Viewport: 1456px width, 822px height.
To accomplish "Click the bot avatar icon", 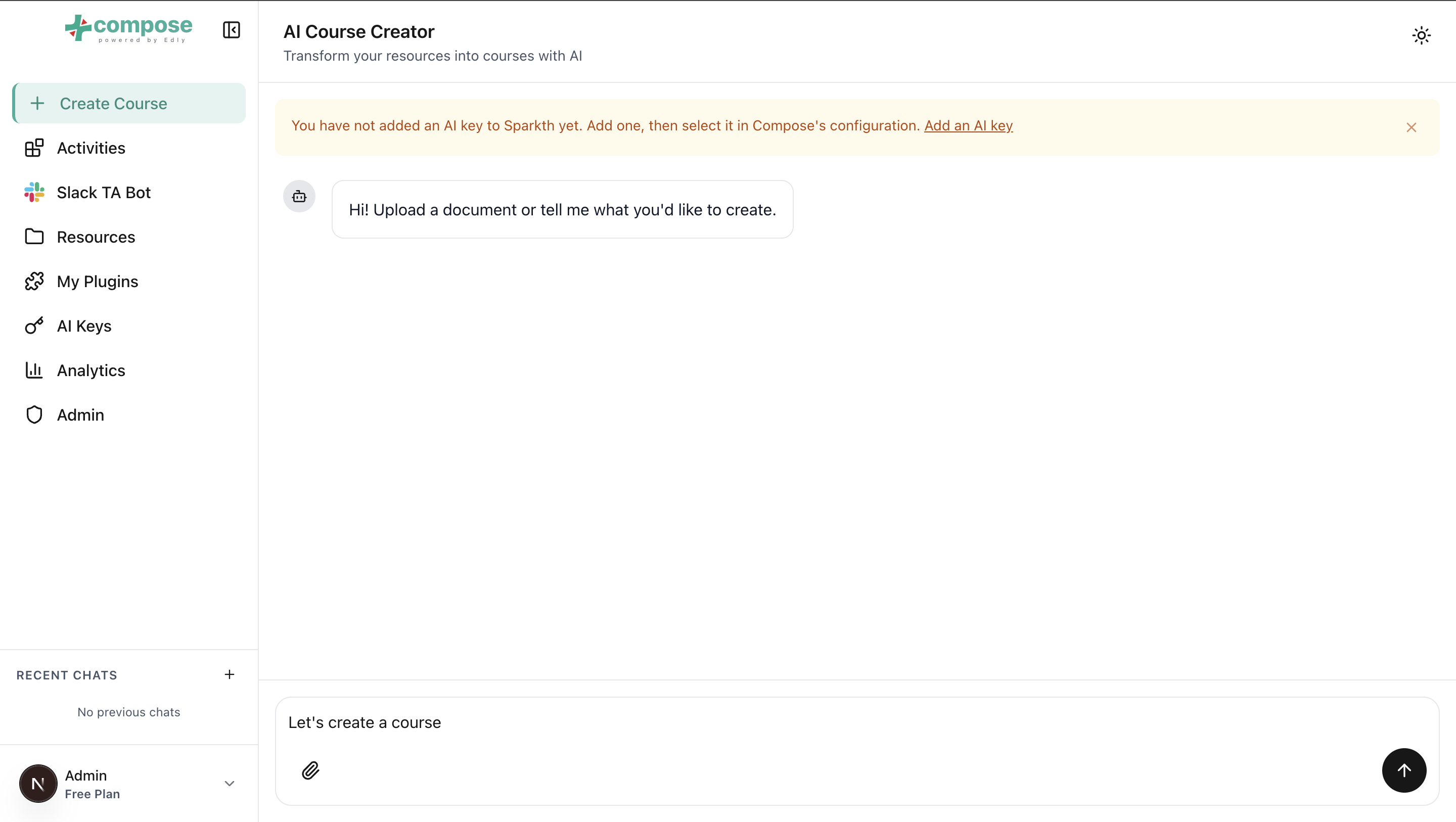I will click(x=299, y=196).
